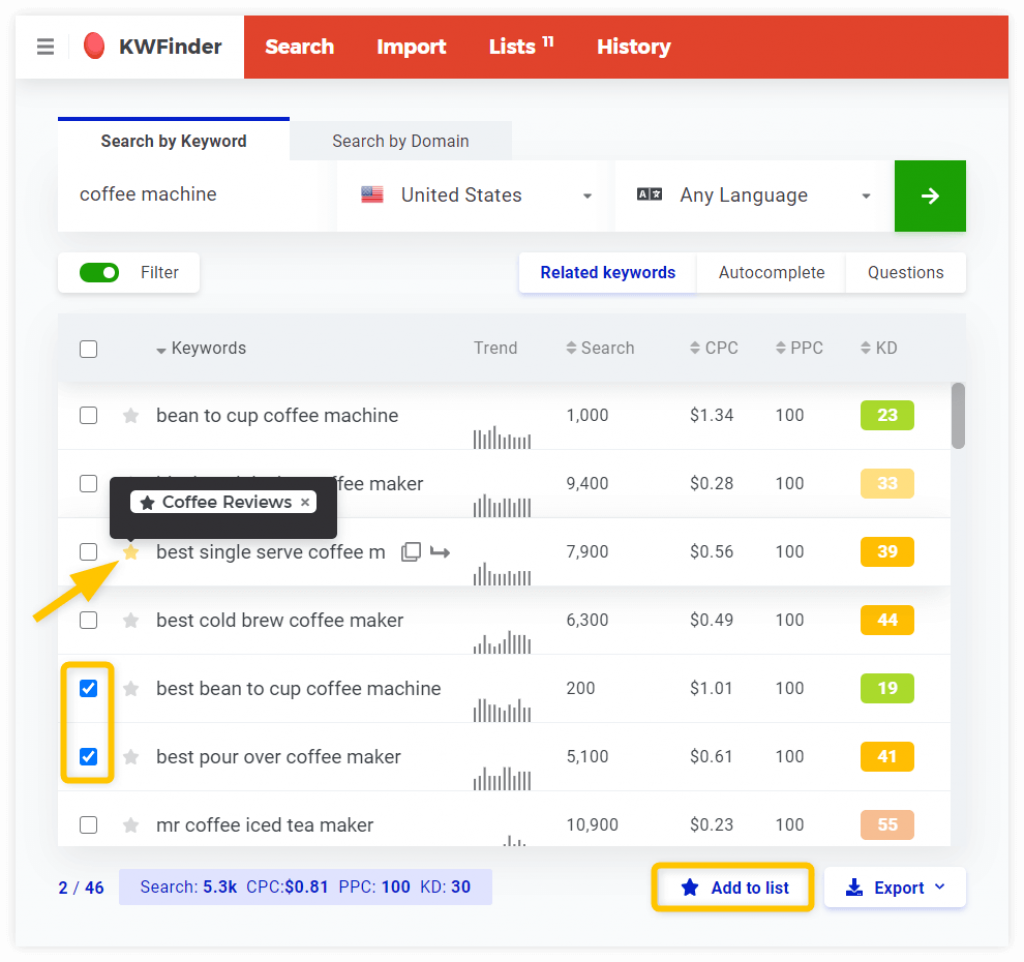This screenshot has height=962, width=1024.
Task: Toggle the Filter switch off
Action: coord(99,273)
